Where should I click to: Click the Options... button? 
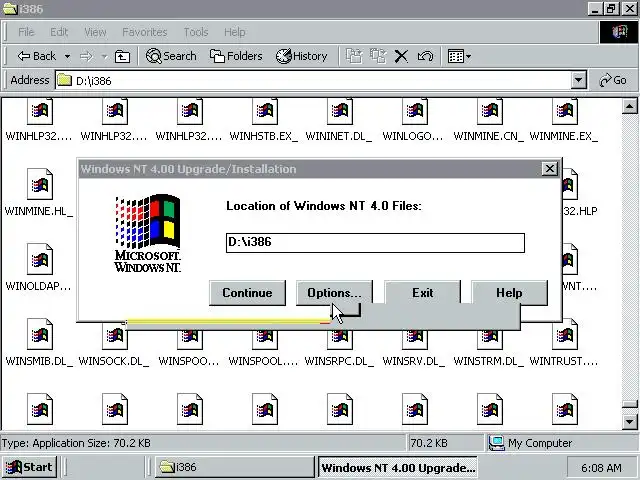click(334, 291)
